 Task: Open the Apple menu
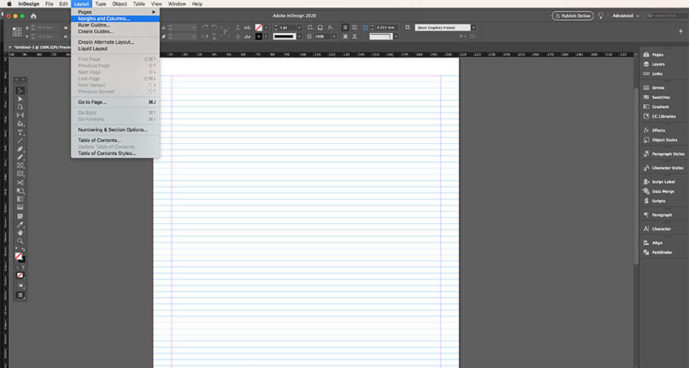tap(9, 4)
